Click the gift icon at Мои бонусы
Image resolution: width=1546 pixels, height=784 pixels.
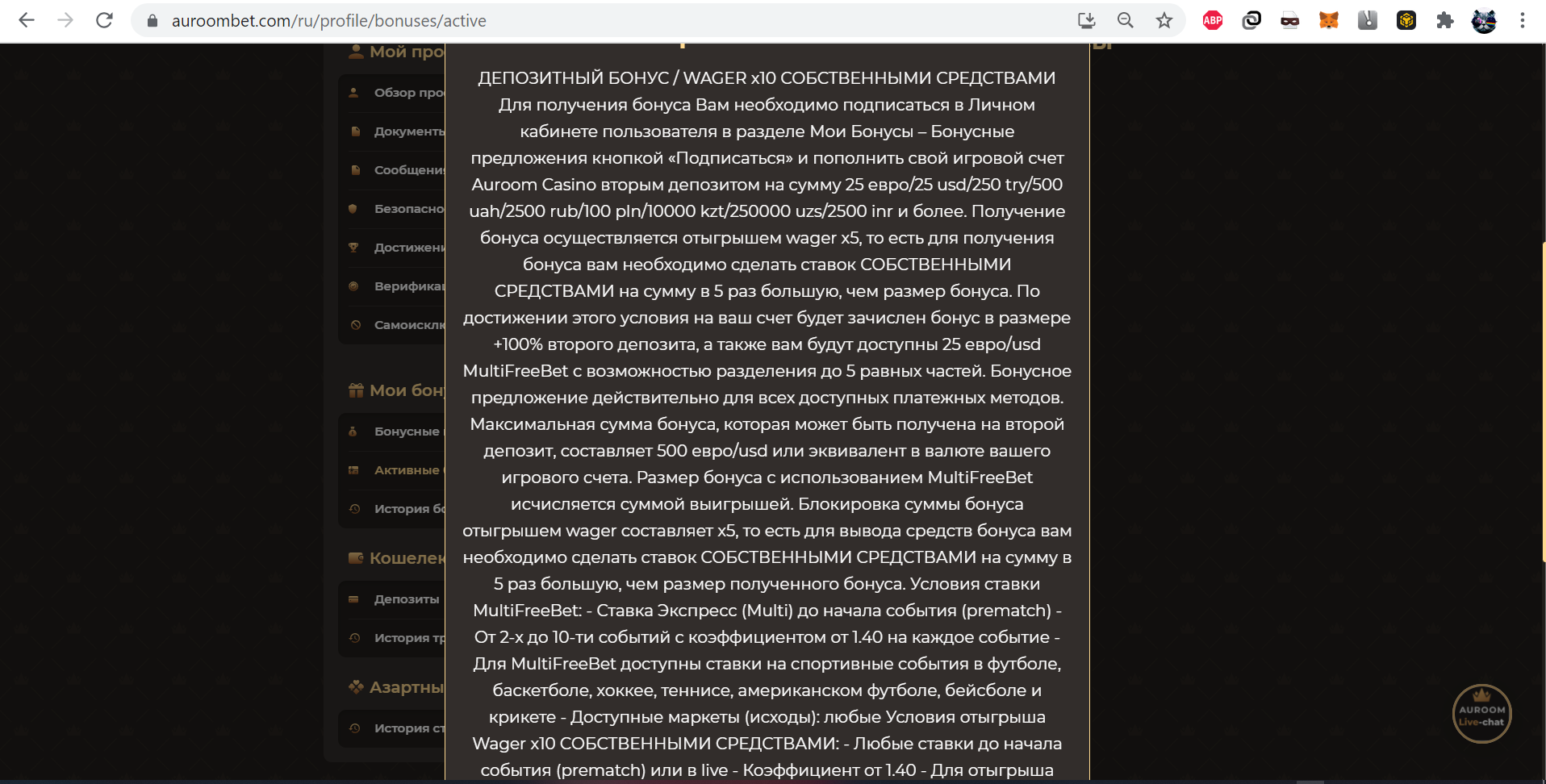click(x=356, y=390)
